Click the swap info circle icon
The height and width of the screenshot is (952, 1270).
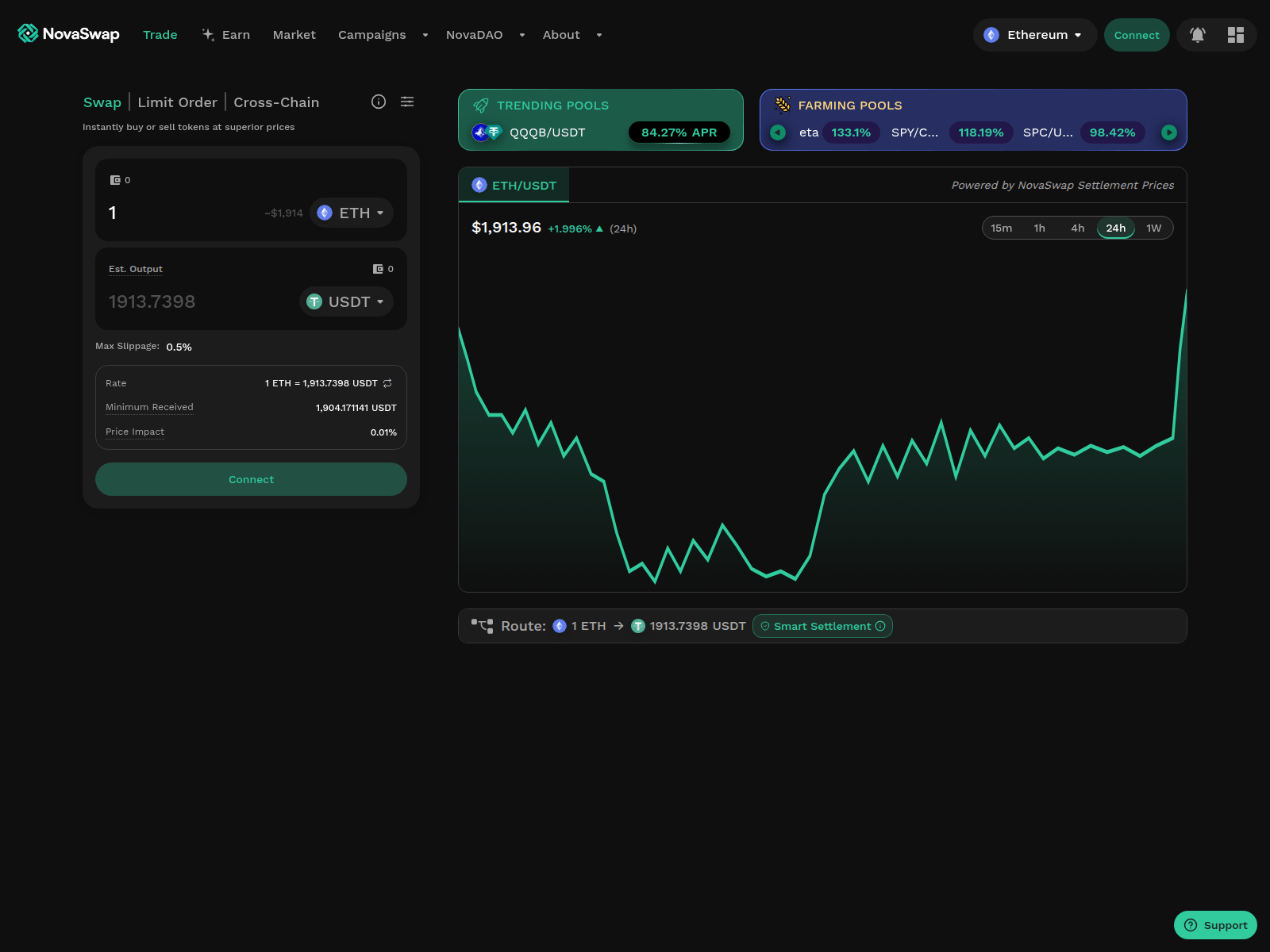pyautogui.click(x=379, y=102)
